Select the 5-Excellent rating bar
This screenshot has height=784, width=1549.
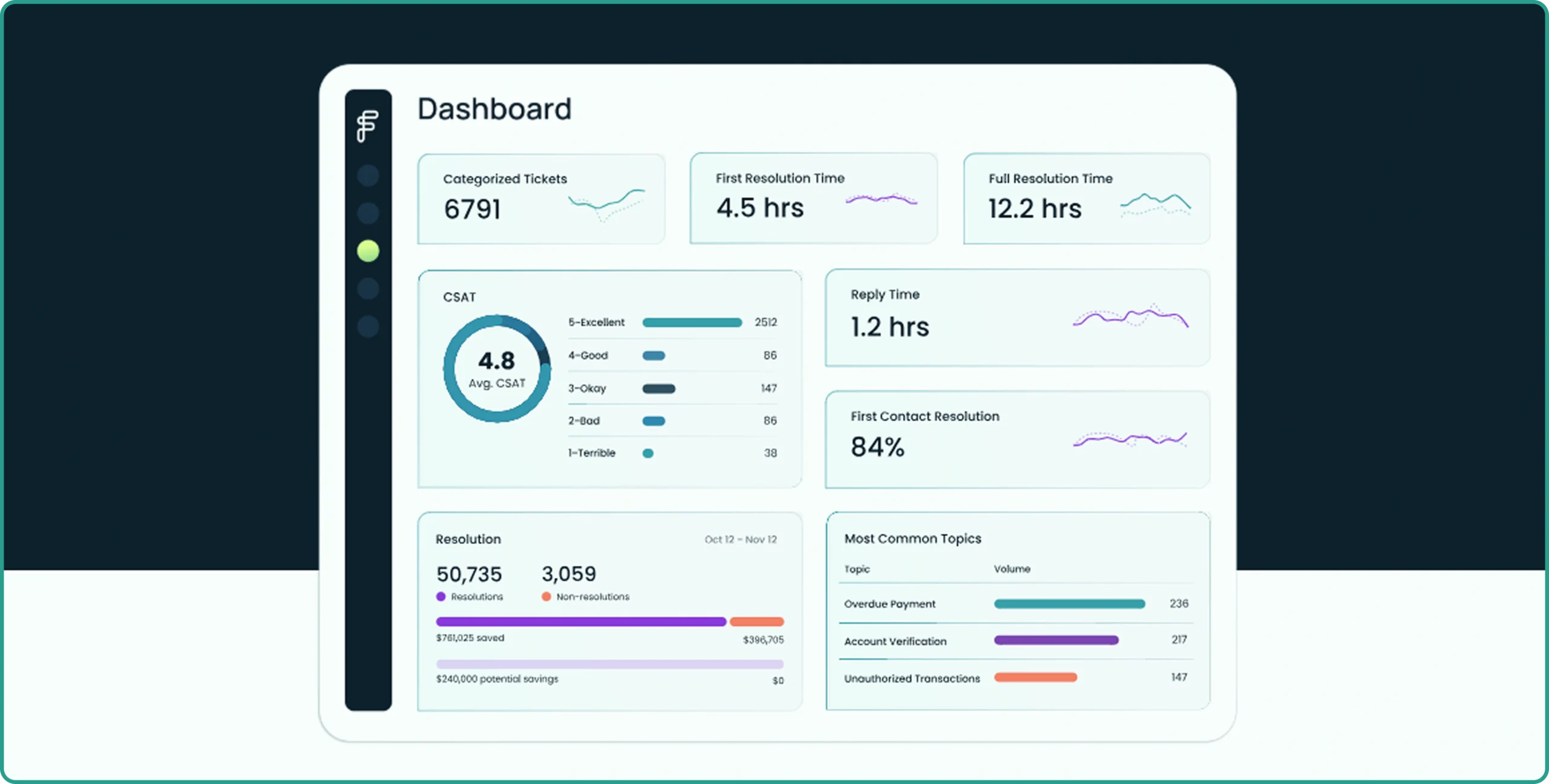[692, 322]
